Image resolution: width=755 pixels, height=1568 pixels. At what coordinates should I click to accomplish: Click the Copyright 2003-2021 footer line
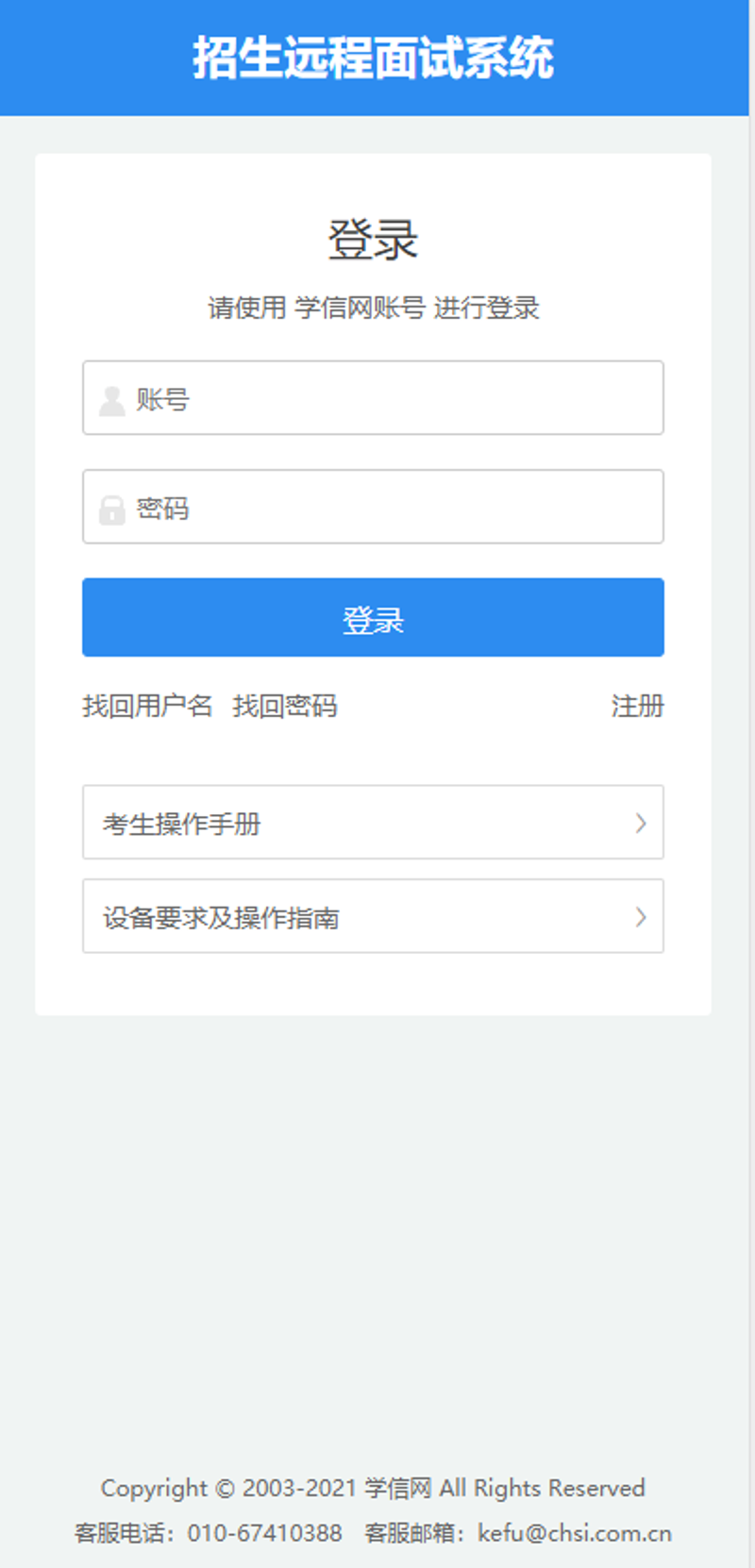[x=372, y=1488]
